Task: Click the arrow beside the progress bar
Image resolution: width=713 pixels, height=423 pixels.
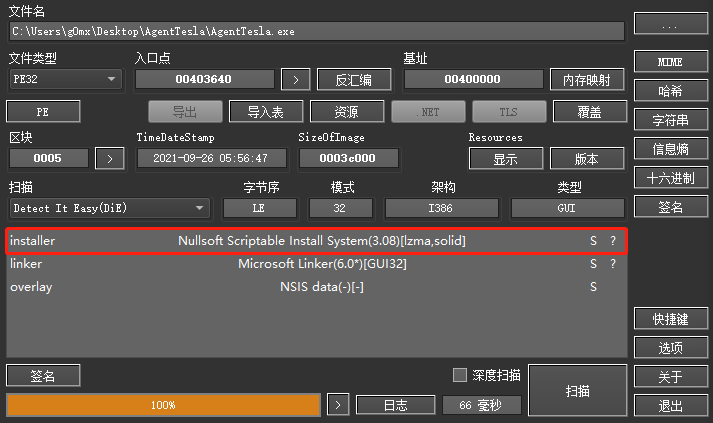Action: pyautogui.click(x=338, y=405)
